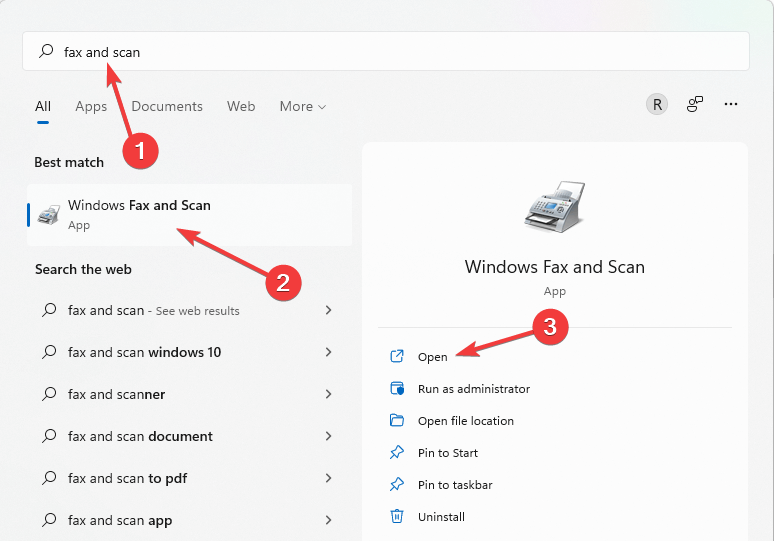The image size is (774, 541).
Task: Open the three-dot options menu
Action: [x=731, y=104]
